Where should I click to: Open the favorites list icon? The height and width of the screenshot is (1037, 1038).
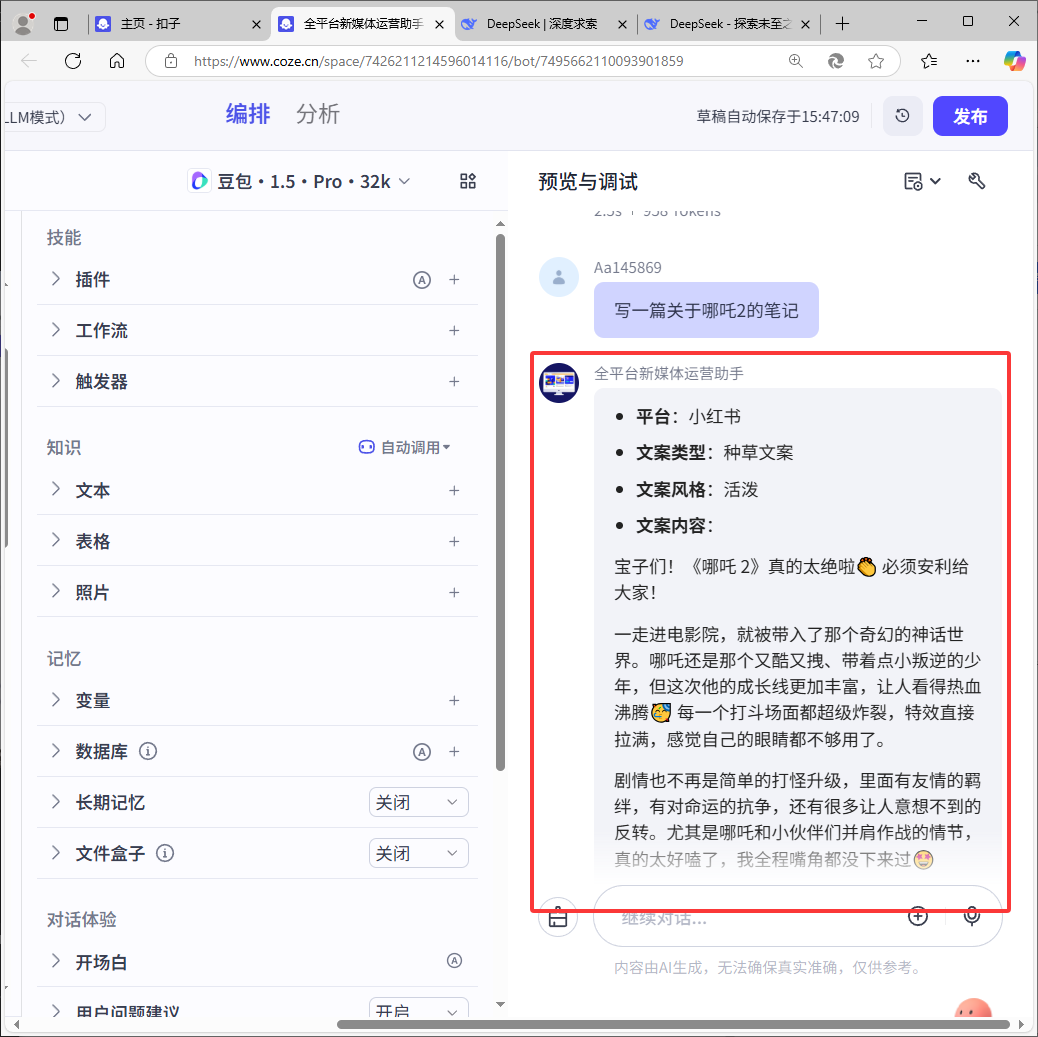point(929,61)
